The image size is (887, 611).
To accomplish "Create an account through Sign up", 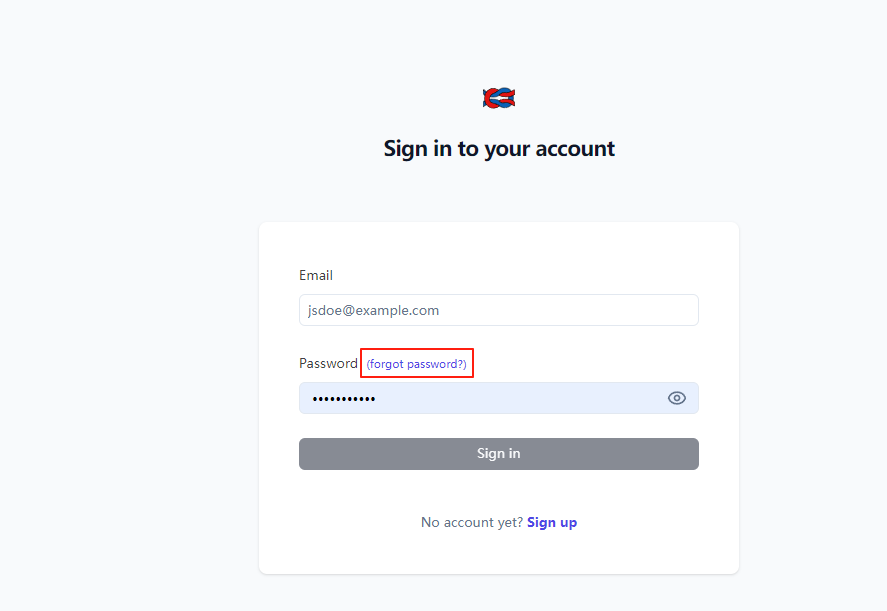I will click(x=552, y=522).
